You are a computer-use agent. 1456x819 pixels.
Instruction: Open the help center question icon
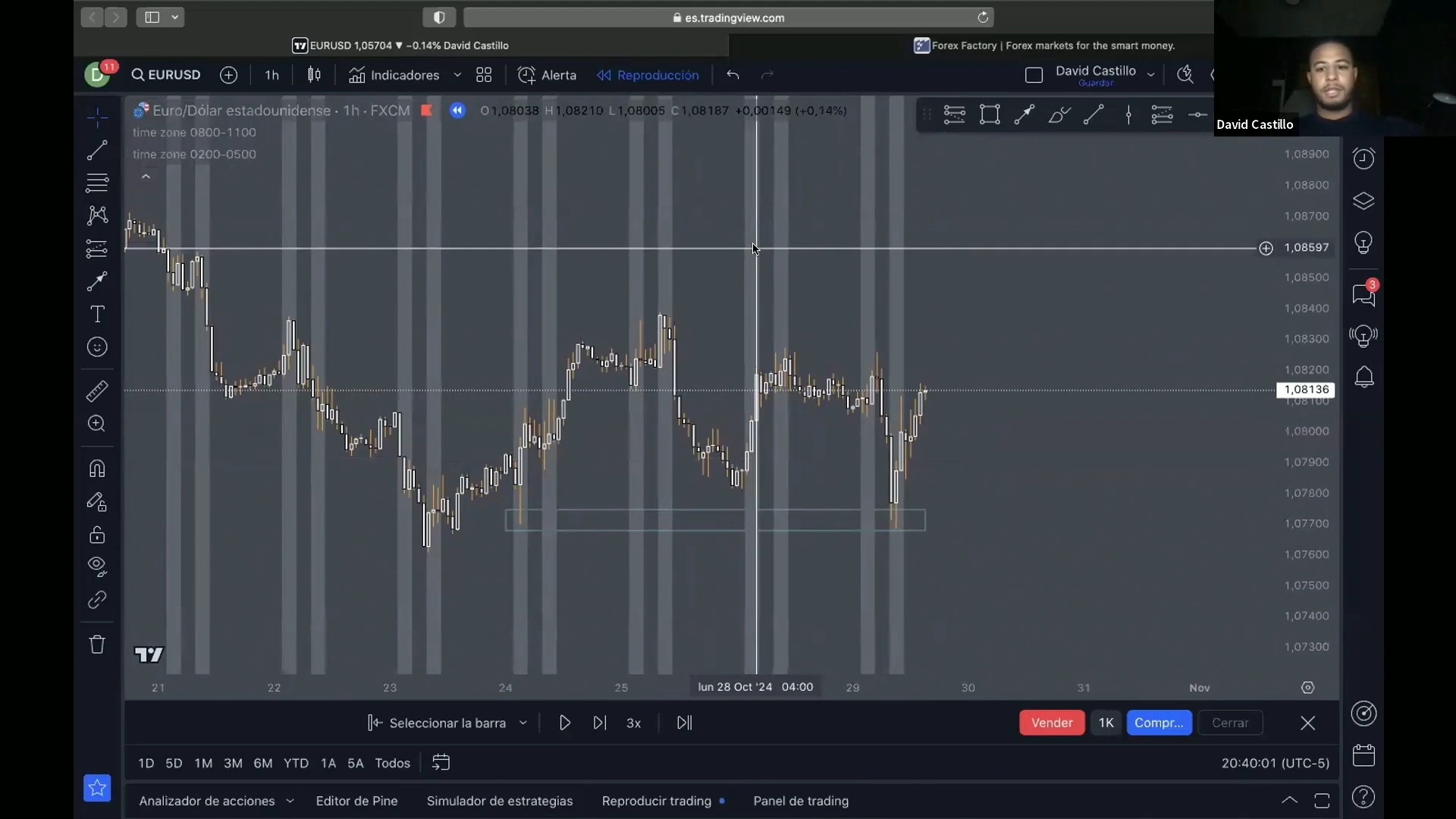[x=1363, y=797]
